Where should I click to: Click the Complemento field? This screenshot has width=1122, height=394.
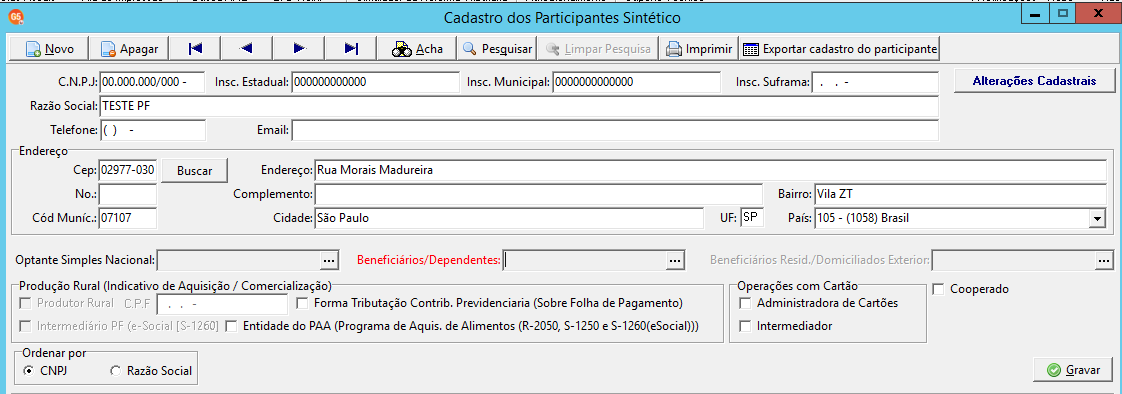539,194
